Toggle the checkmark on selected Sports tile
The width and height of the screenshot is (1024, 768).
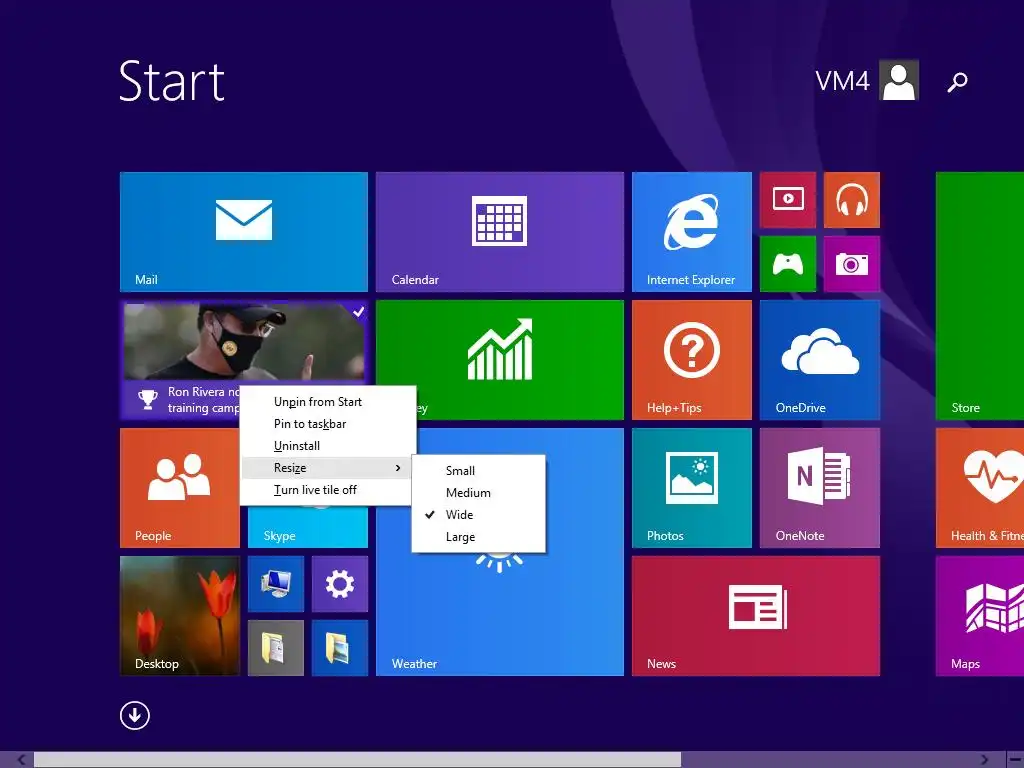359,312
